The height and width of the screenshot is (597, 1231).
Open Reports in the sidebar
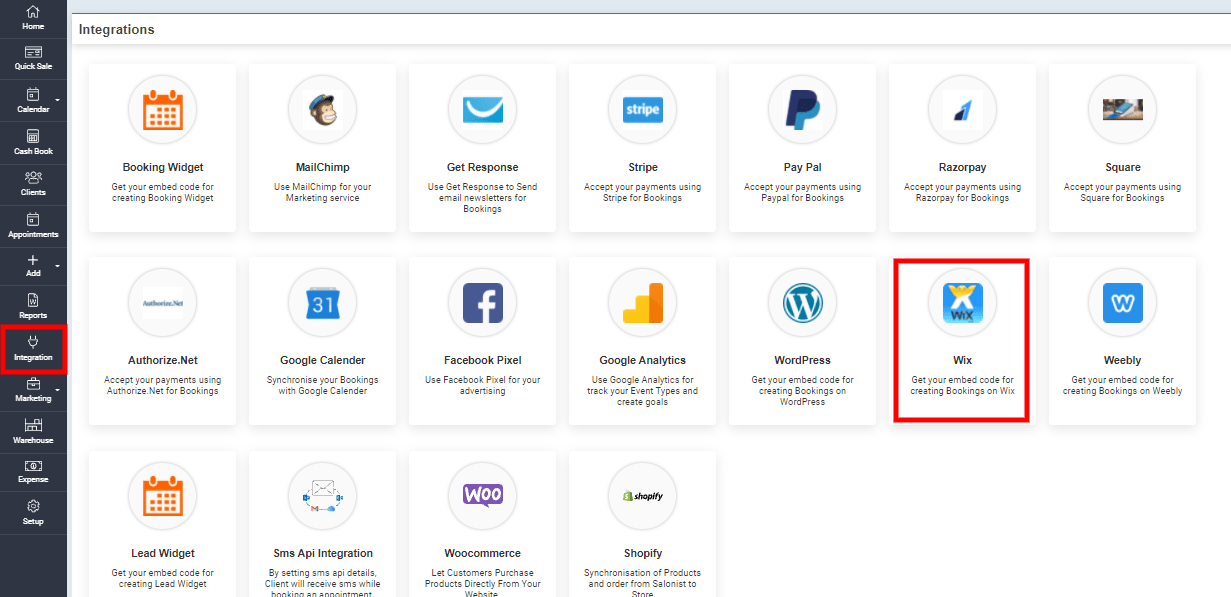[33, 307]
